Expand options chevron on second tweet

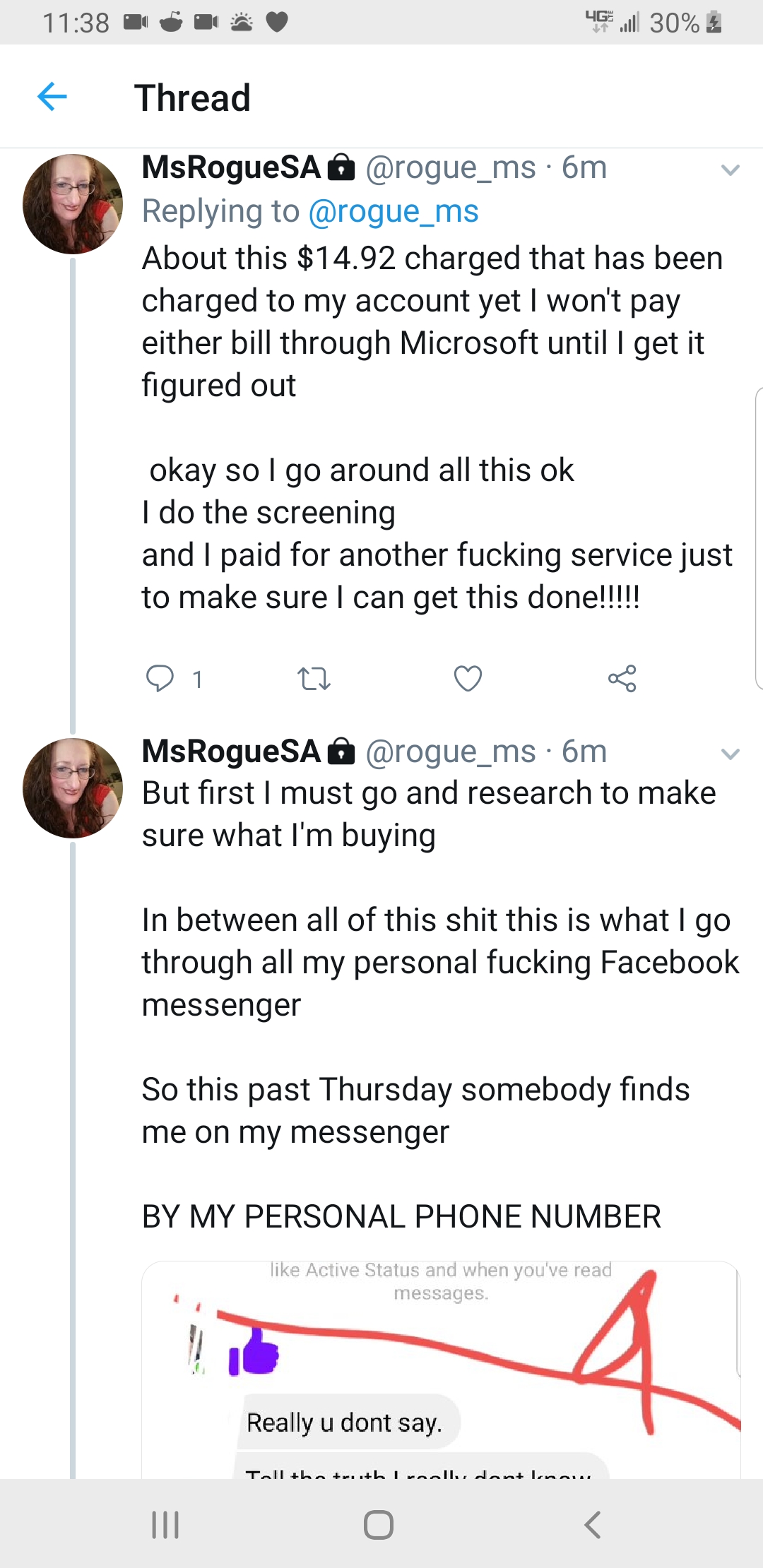coord(730,754)
